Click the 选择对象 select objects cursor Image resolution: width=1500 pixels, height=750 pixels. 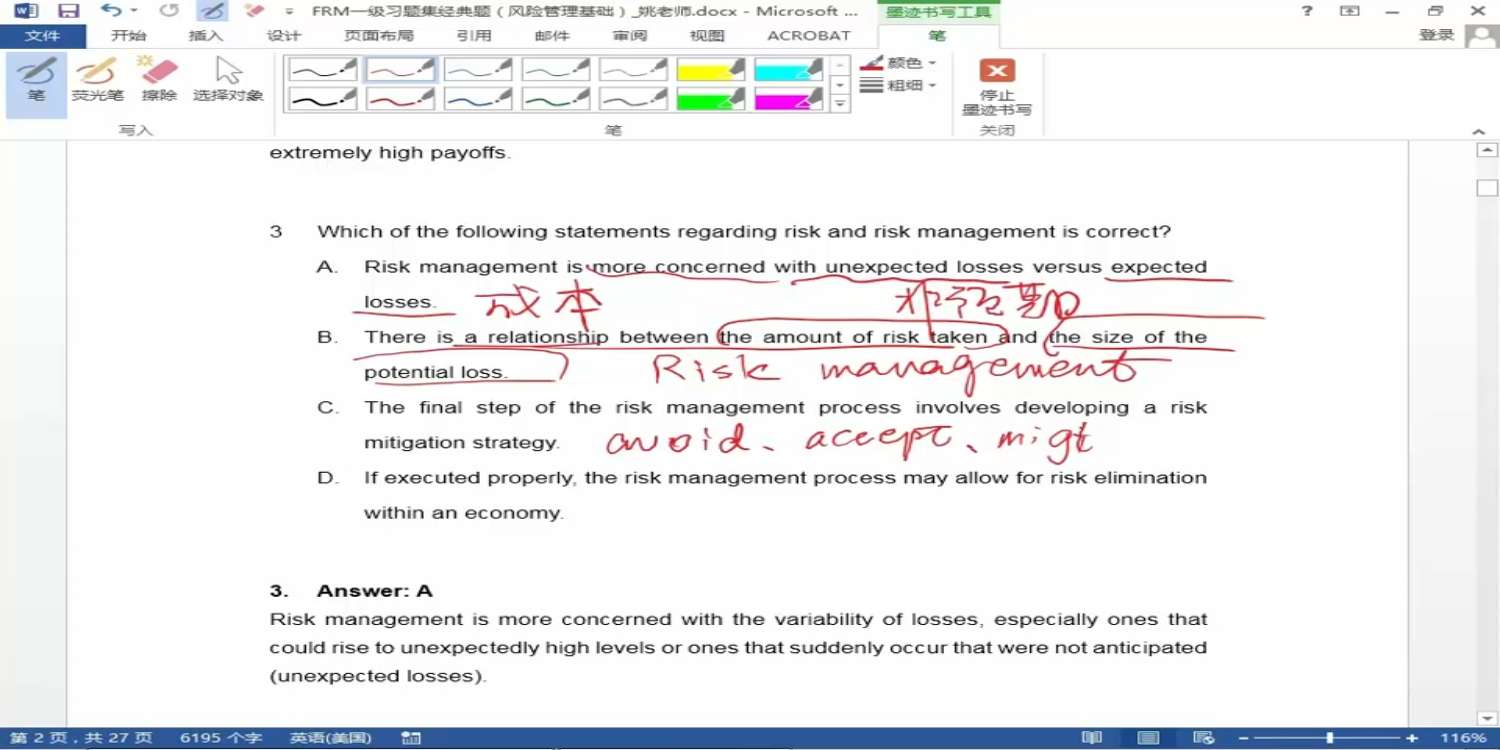228,80
